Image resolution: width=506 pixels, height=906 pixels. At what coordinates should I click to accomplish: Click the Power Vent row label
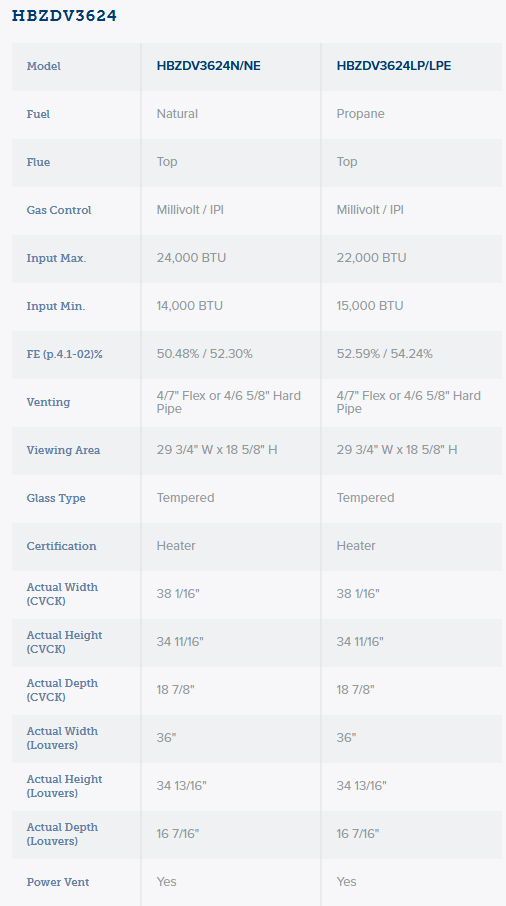click(58, 882)
